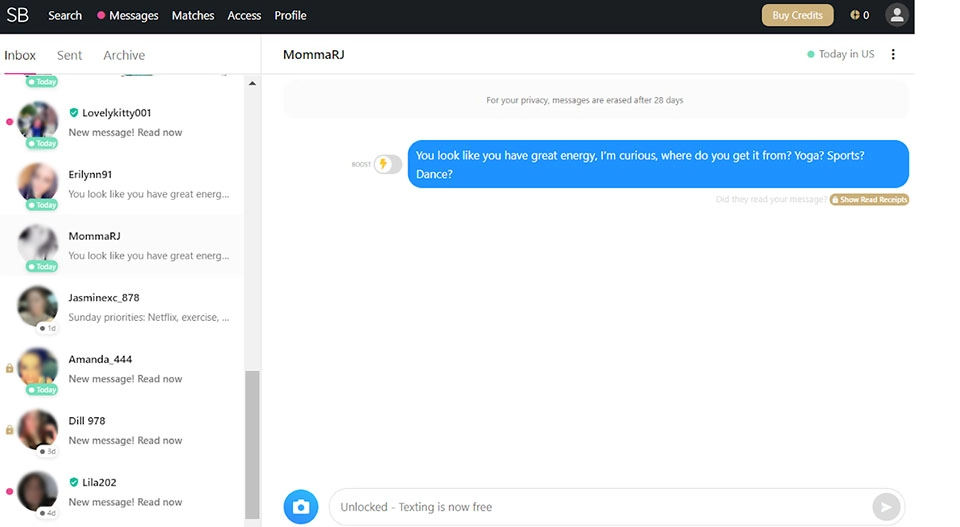Click the SB logo icon
Screen dimensions: 960x527
click(18, 15)
